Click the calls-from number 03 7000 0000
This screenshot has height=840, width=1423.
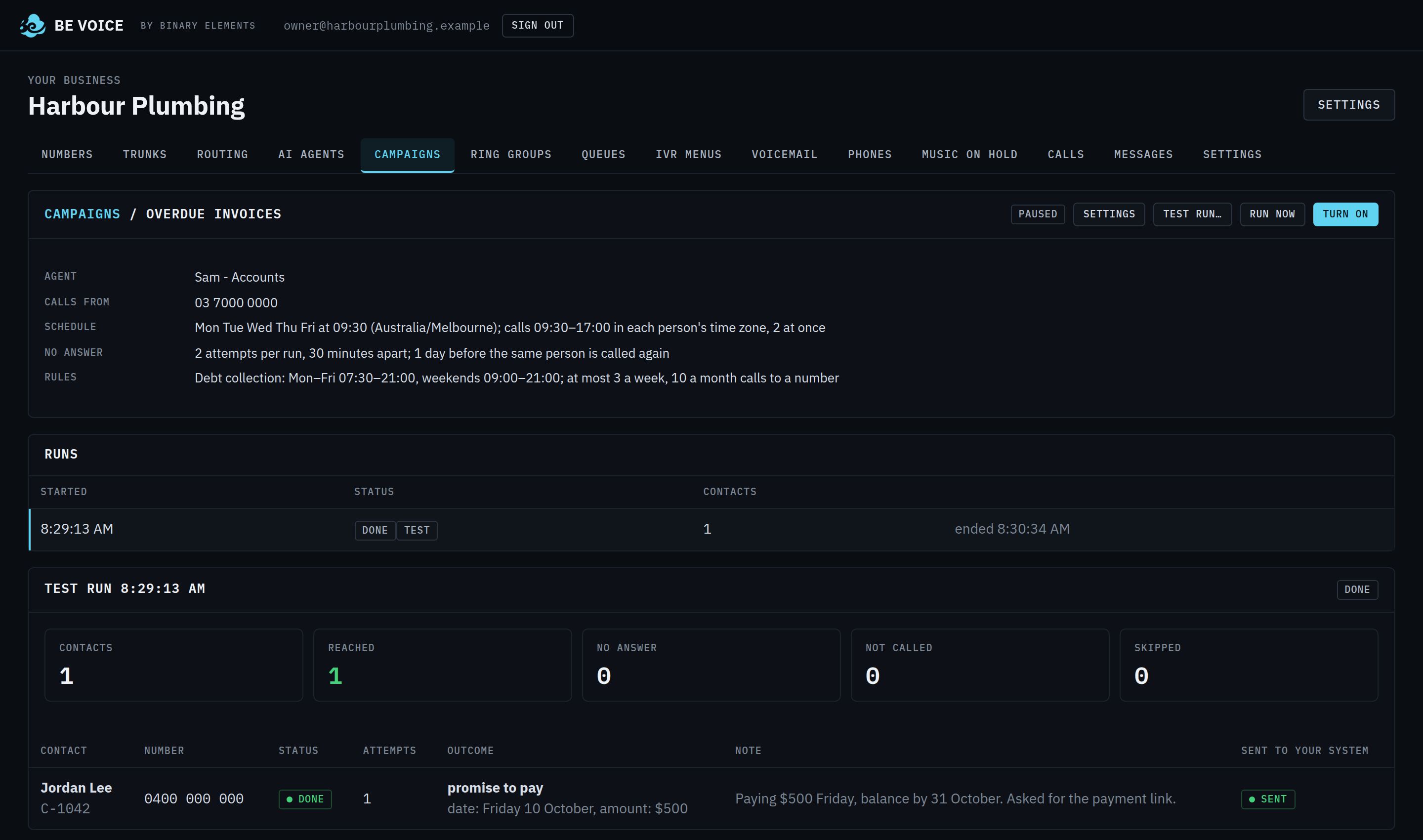[236, 303]
